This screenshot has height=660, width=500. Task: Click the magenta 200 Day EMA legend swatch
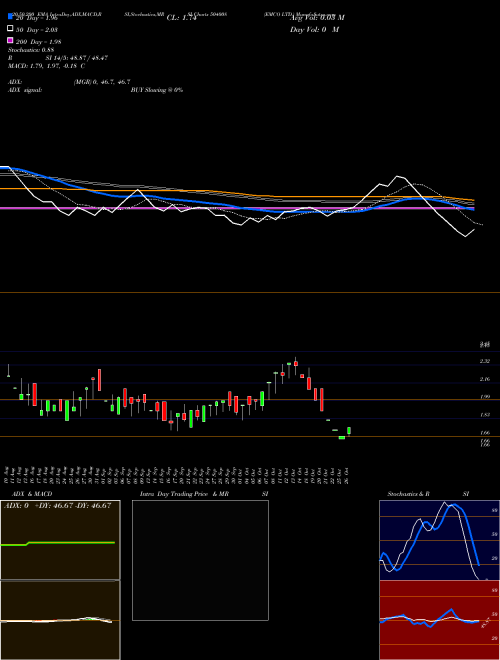point(10,40)
